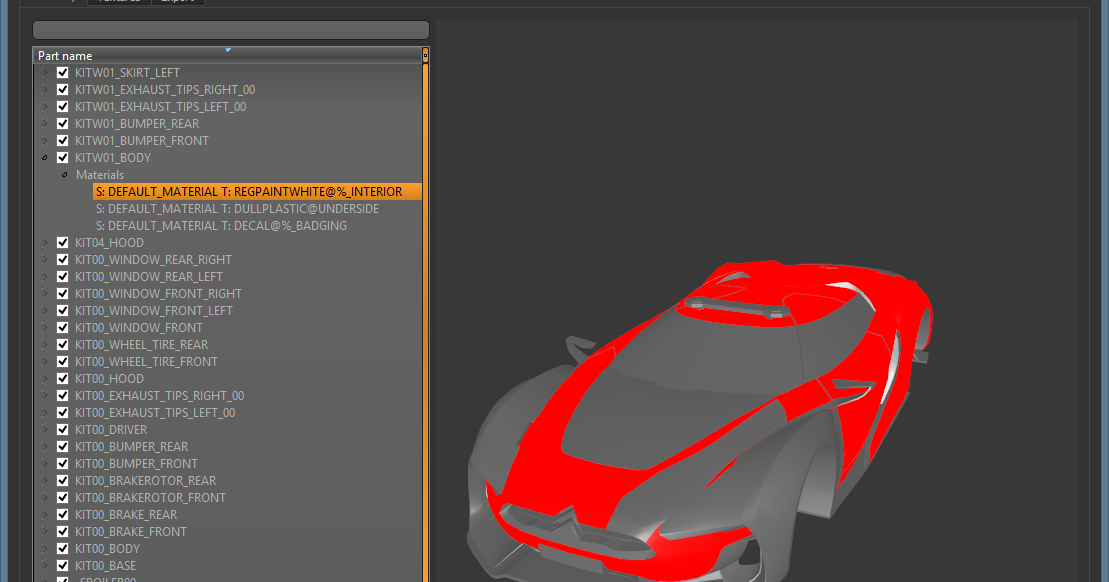Toggle the KIT00_HOOD checkbox off

[62, 378]
